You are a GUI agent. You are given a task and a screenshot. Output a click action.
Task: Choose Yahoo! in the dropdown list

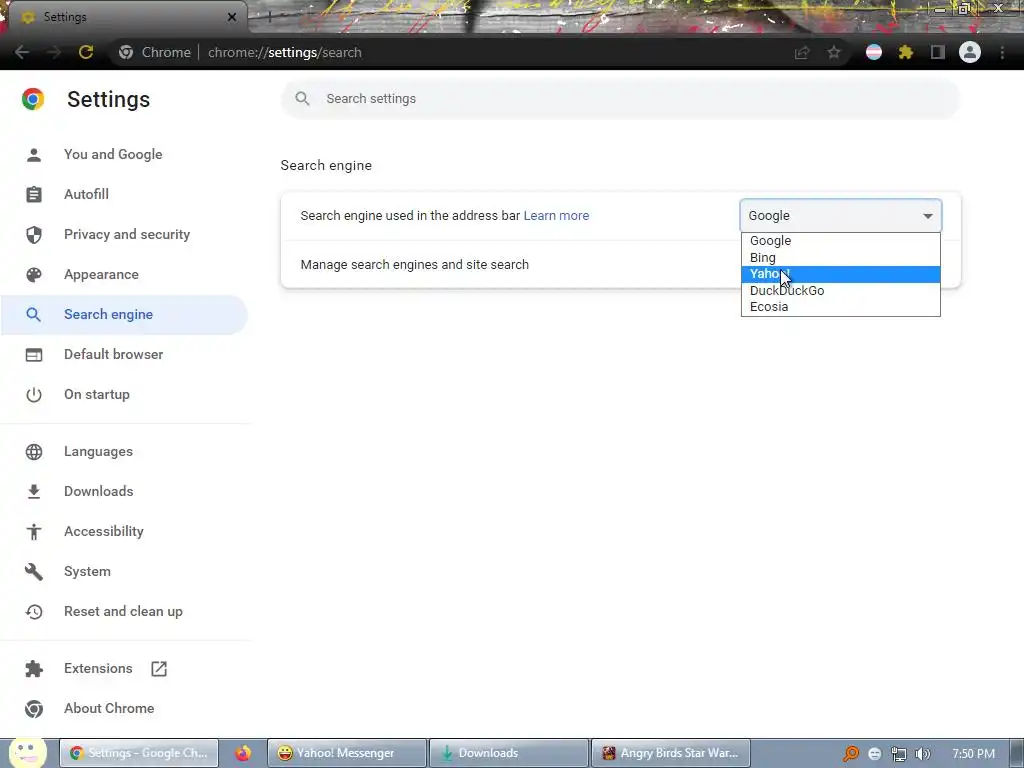(840, 274)
